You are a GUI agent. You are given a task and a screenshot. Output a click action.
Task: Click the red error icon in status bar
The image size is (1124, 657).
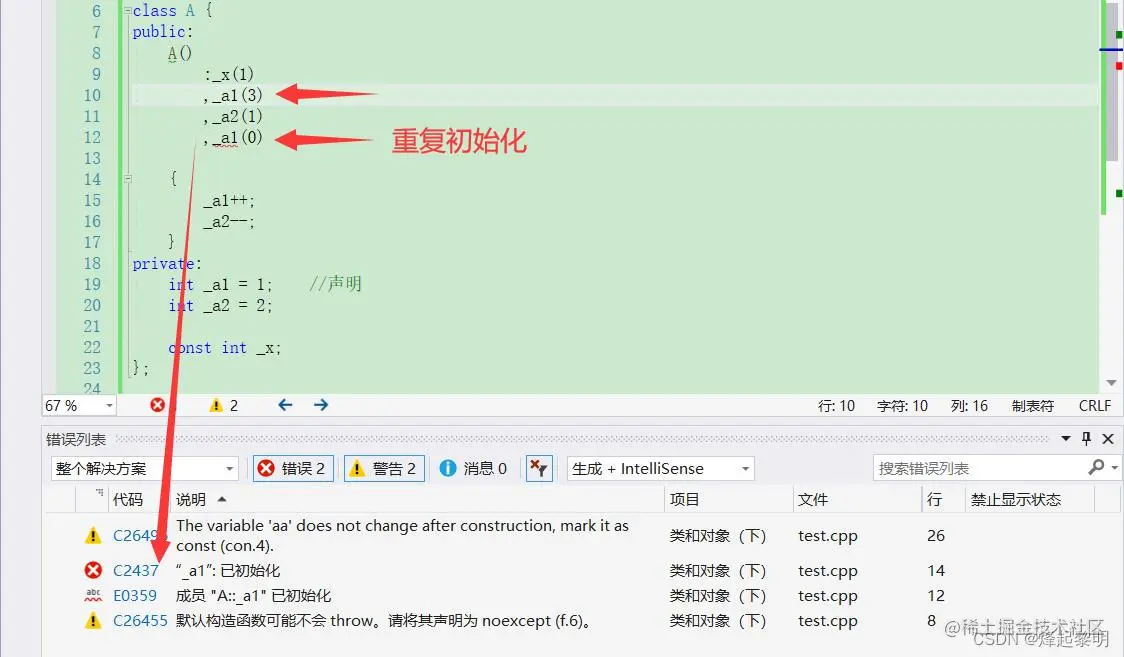click(158, 405)
